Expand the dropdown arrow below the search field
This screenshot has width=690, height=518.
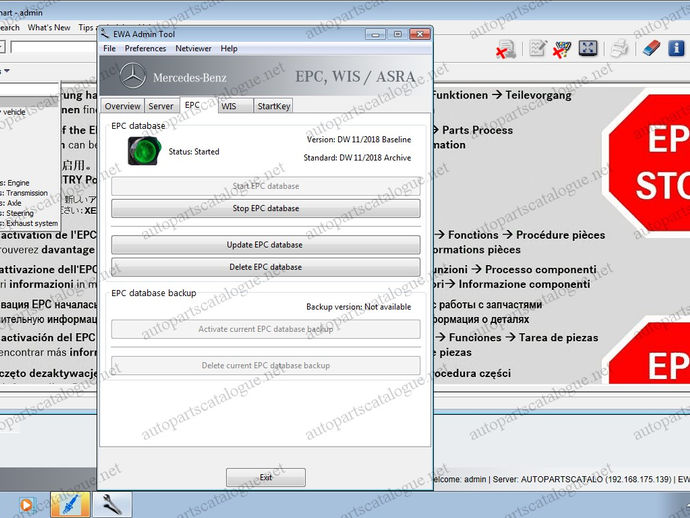click(x=6, y=70)
